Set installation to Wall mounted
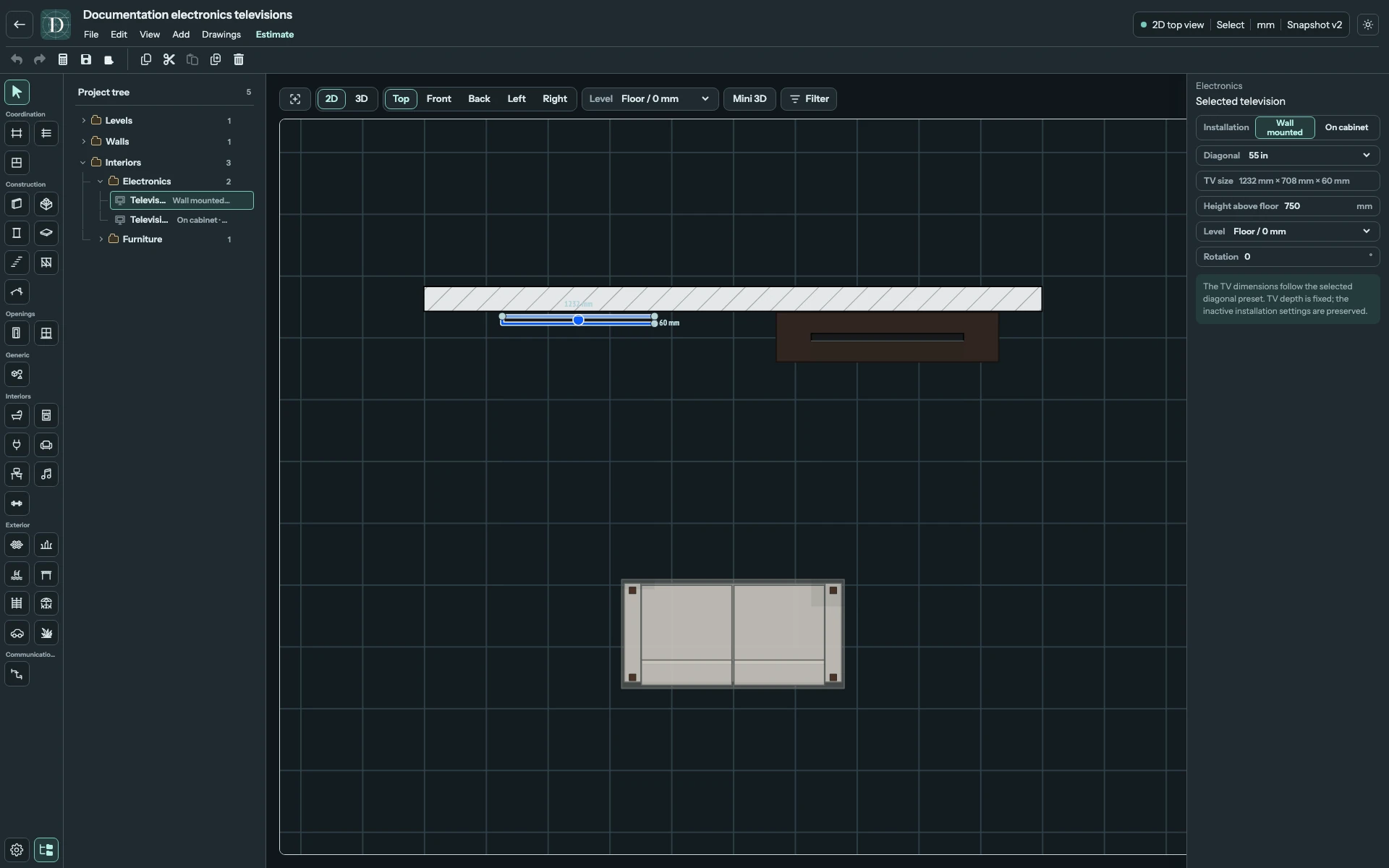This screenshot has height=868, width=1389. coord(1285,127)
